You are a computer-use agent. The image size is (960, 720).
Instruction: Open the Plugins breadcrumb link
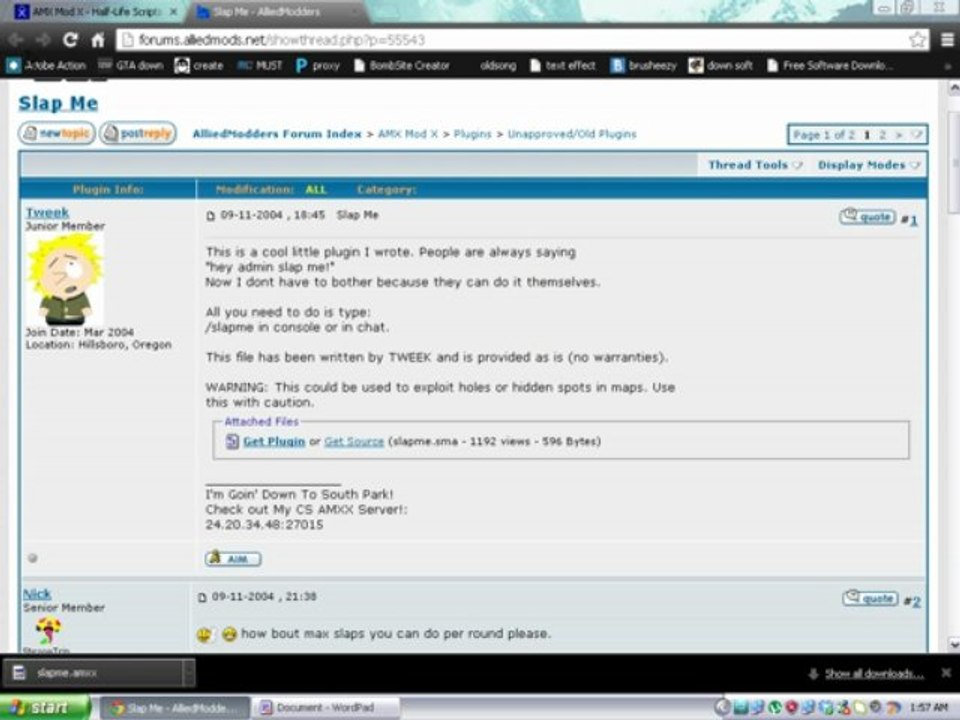point(472,134)
